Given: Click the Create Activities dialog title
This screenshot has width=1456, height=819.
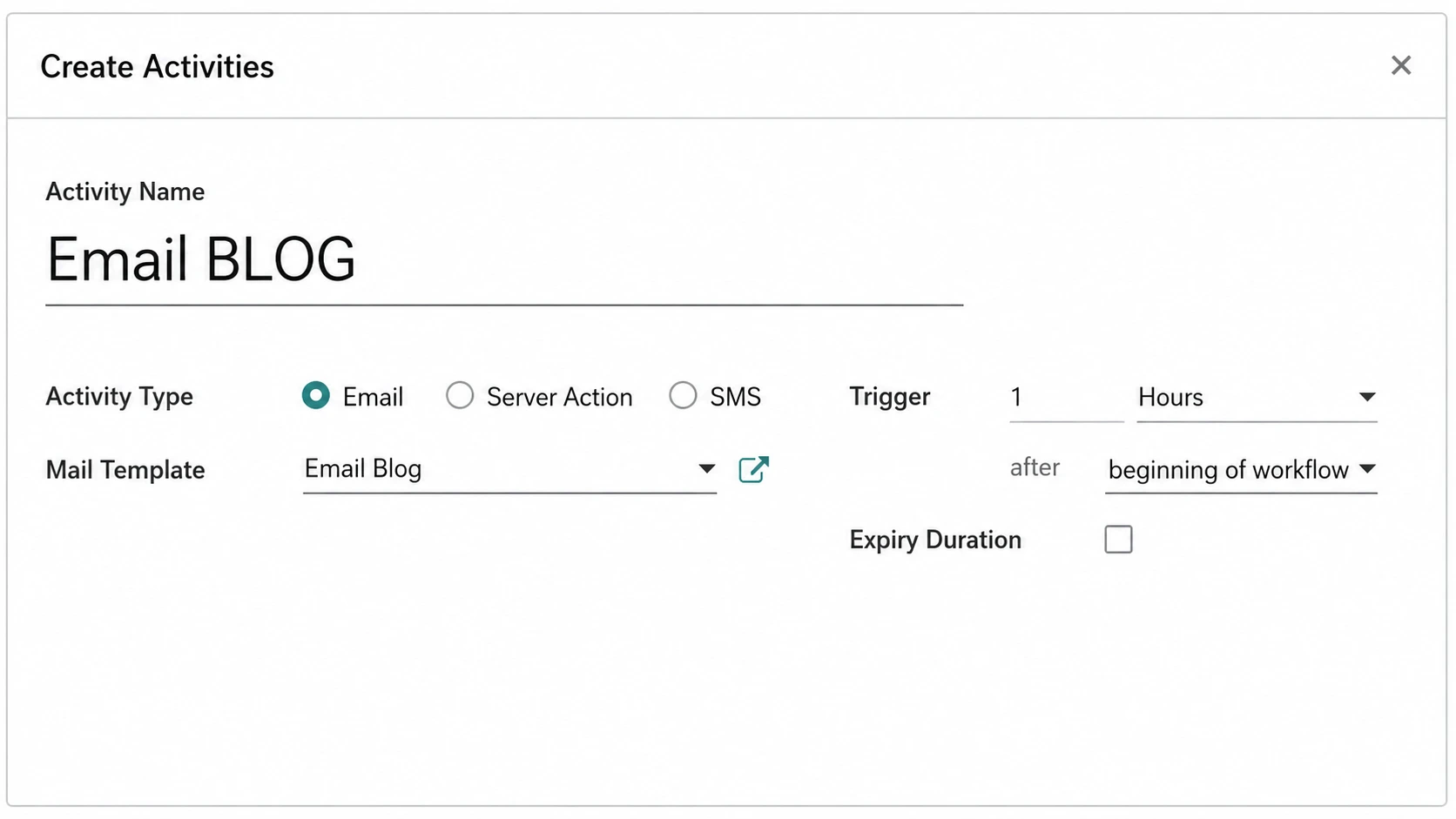Looking at the screenshot, I should click(157, 67).
